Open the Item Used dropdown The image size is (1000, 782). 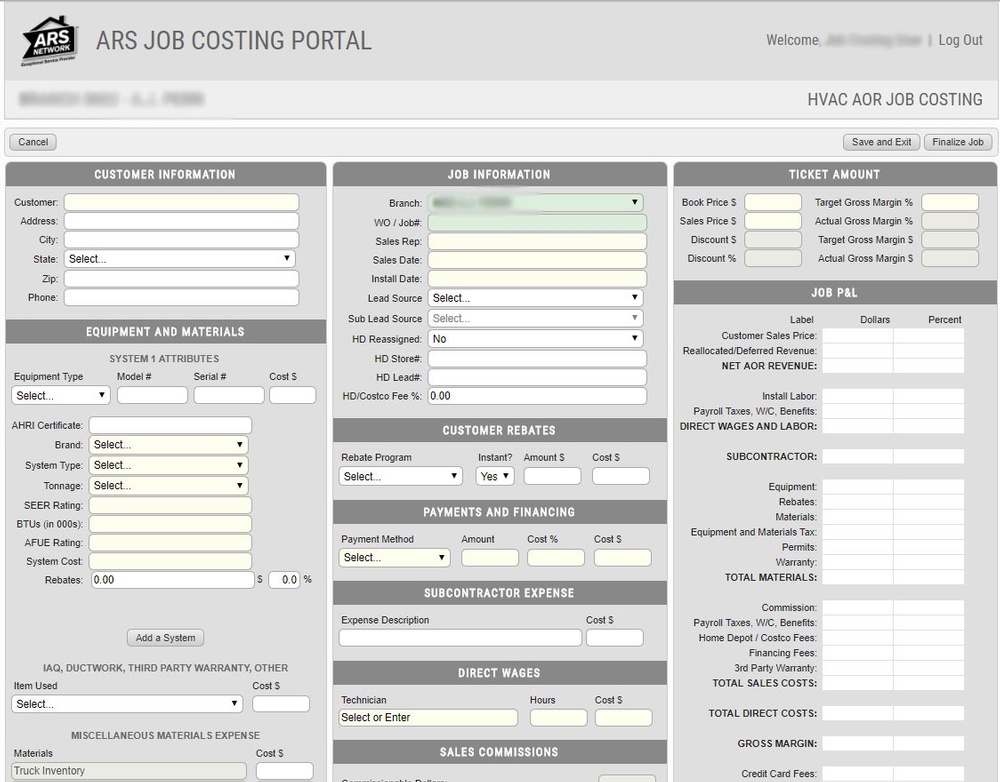pyautogui.click(x=127, y=704)
